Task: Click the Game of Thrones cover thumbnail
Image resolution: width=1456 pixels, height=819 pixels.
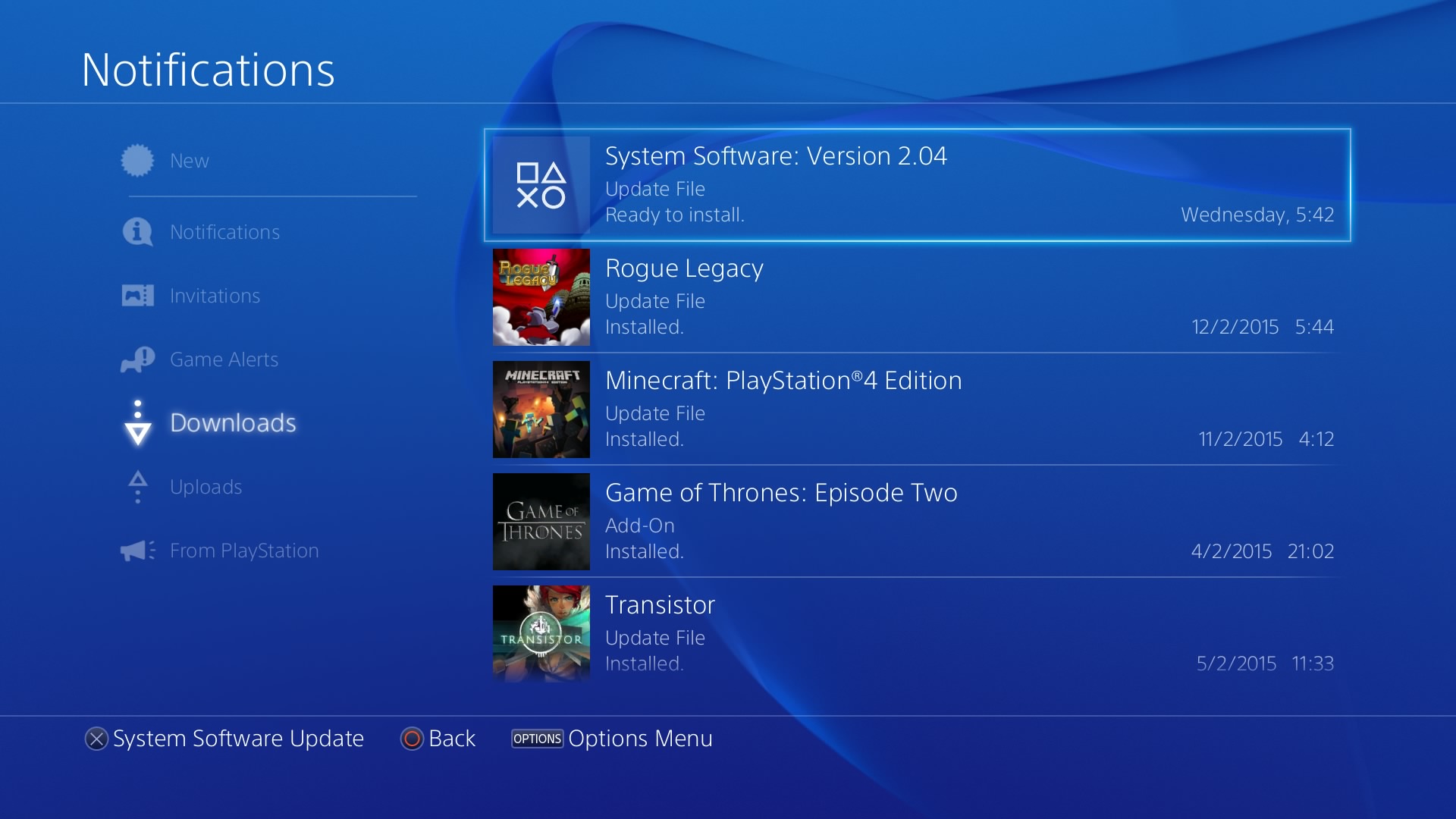Action: pos(541,522)
